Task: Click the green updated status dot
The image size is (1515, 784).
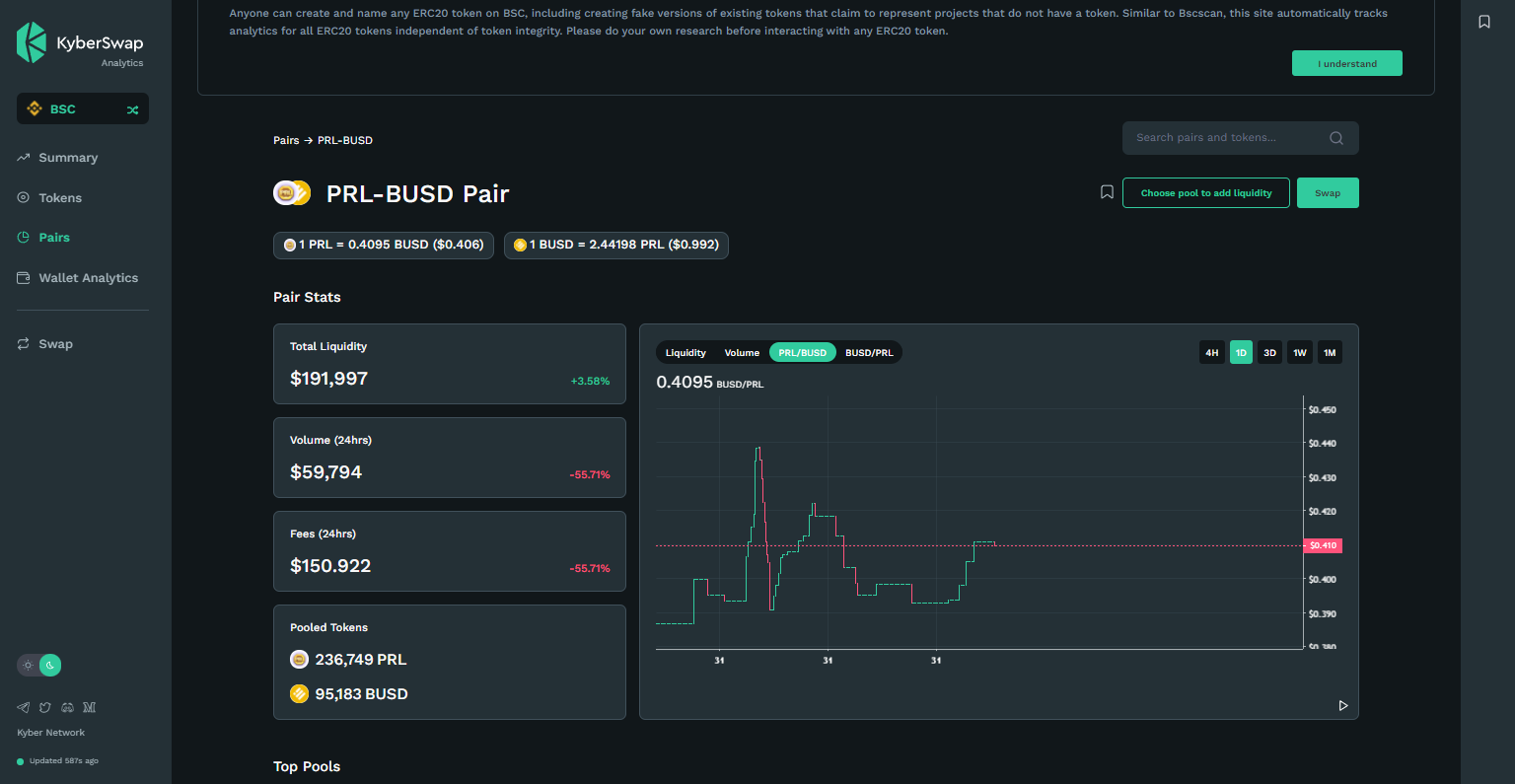Action: pos(21,761)
